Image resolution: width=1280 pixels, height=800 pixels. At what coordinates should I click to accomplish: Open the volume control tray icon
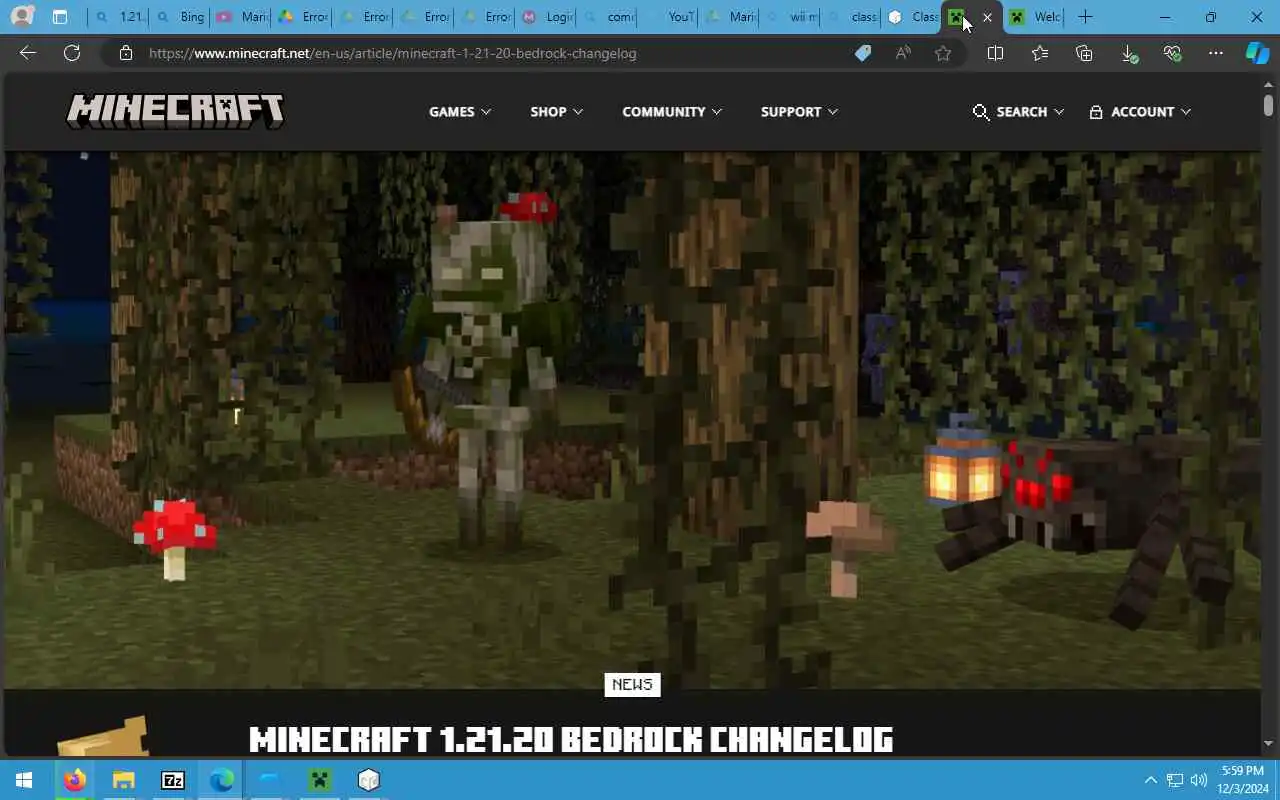coord(1199,780)
